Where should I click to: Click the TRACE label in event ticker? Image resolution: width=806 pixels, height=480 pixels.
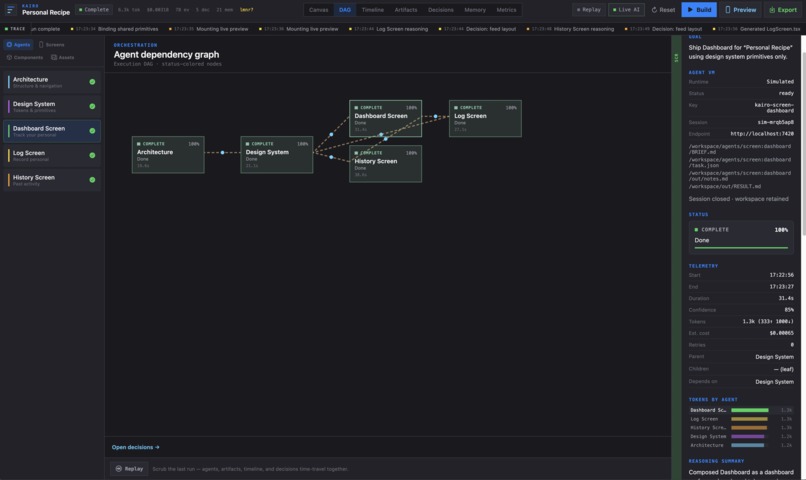tap(15, 29)
